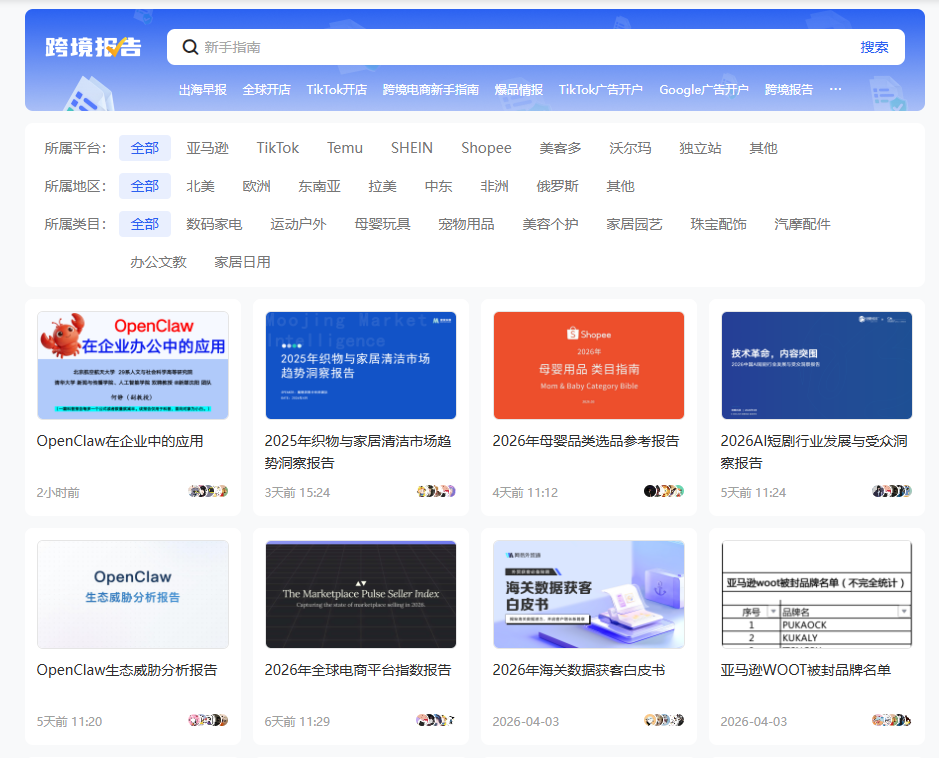Image resolution: width=939 pixels, height=758 pixels.
Task: Click avatar group on 2026年全球电商平台指数报告 card
Action: coord(436,720)
